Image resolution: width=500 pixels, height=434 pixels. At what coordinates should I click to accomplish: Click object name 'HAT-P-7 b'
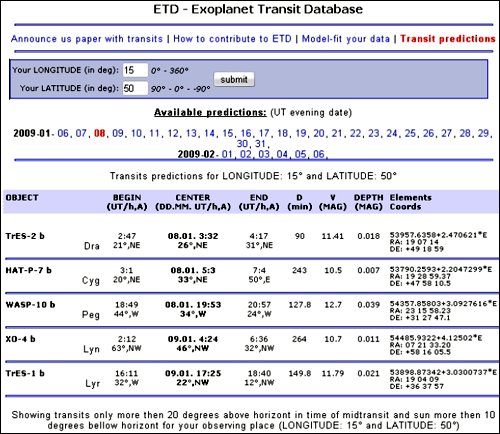coord(28,270)
